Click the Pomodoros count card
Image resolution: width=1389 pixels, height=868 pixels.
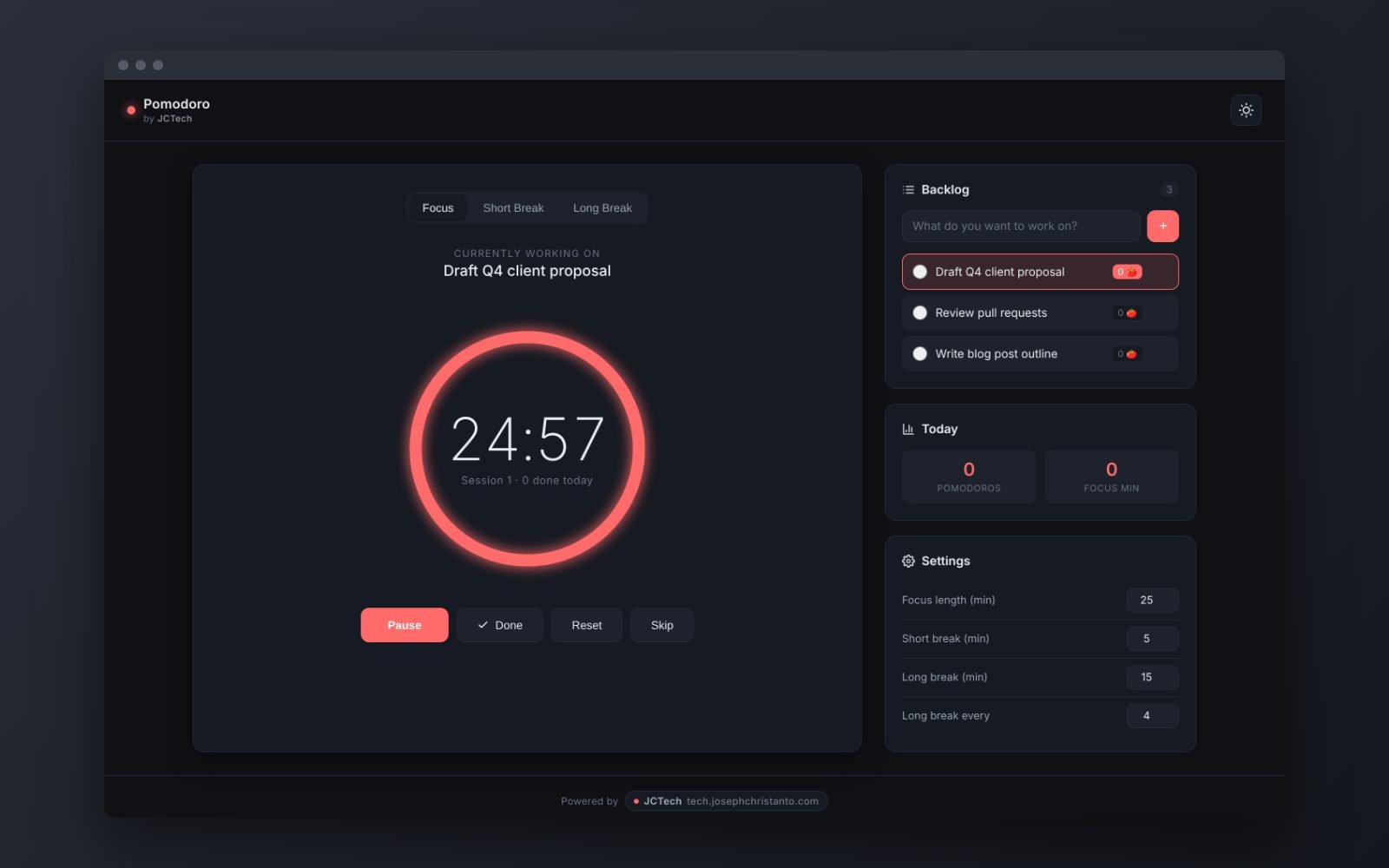click(969, 477)
